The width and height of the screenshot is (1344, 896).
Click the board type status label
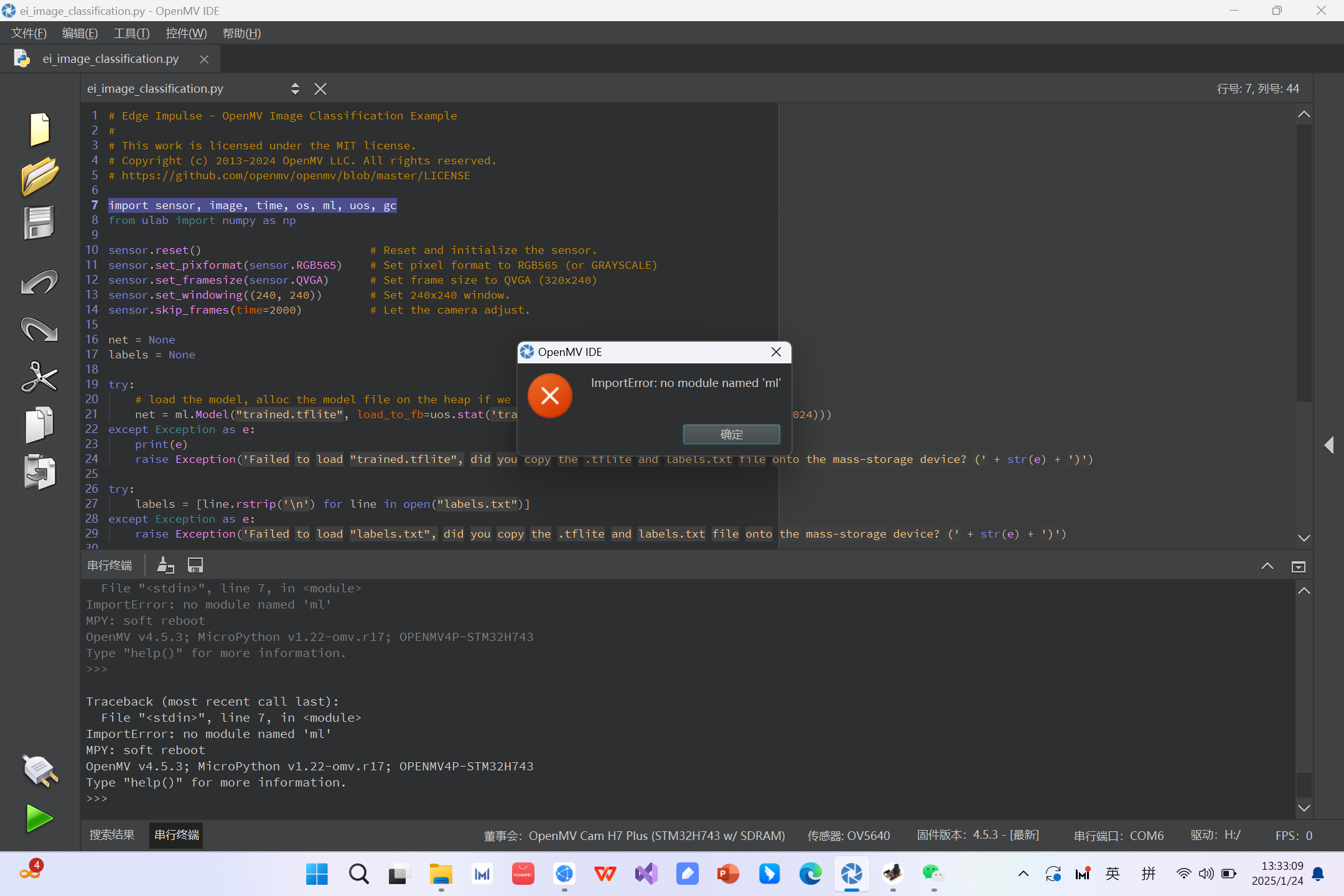click(x=635, y=836)
